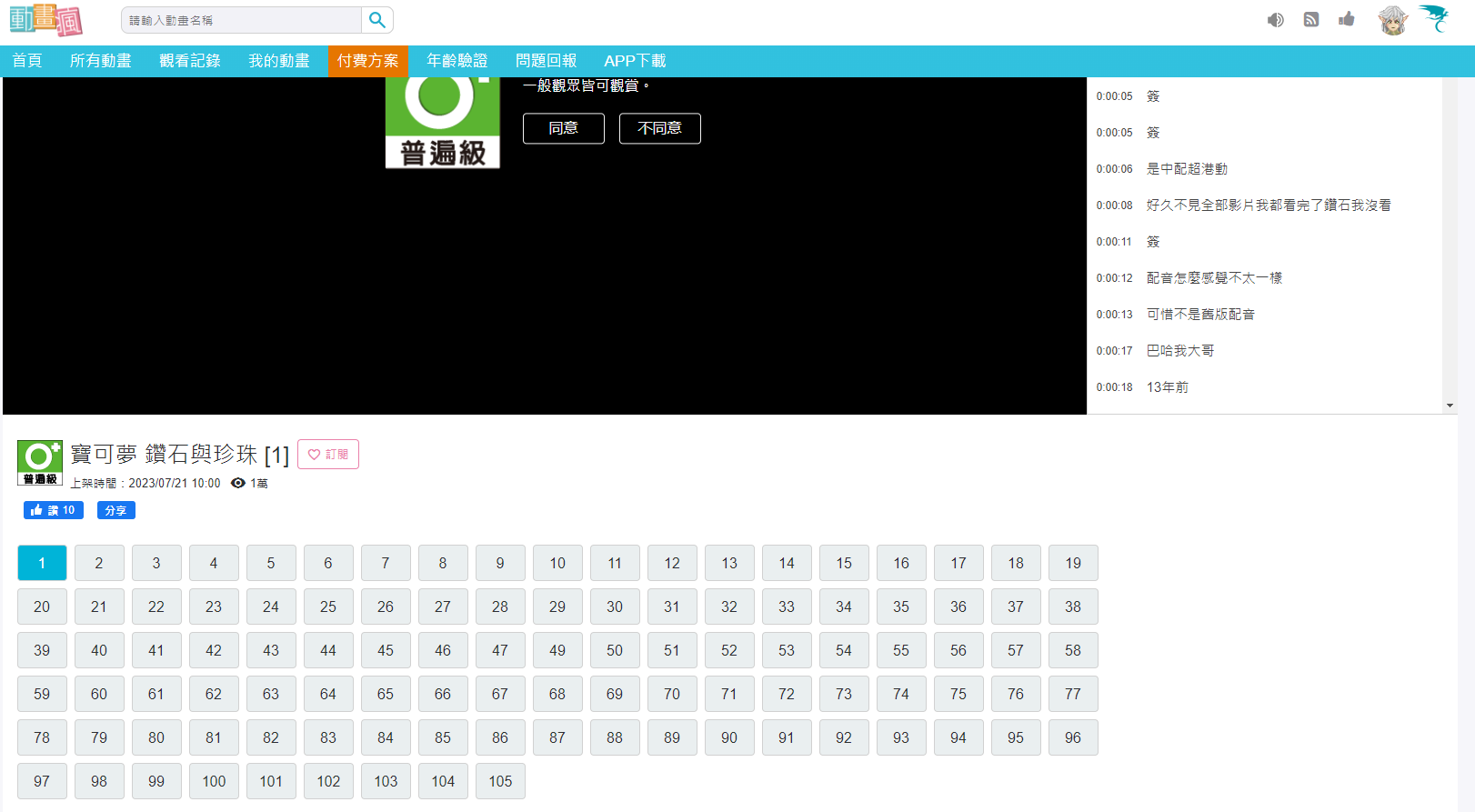The height and width of the screenshot is (812, 1475).
Task: Select episode 85 button
Action: pyautogui.click(x=443, y=737)
